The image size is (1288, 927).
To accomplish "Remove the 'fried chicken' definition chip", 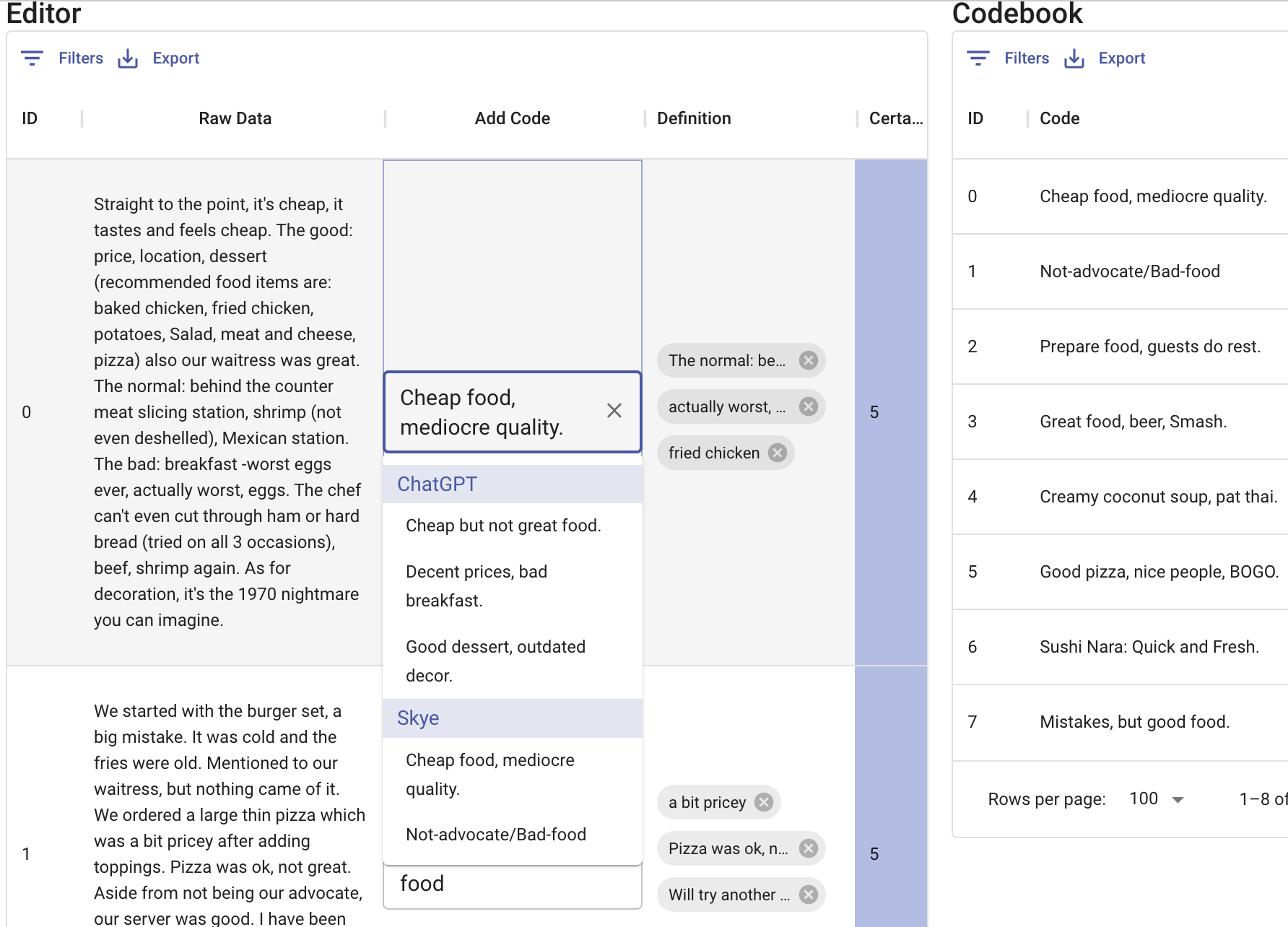I will 778,453.
